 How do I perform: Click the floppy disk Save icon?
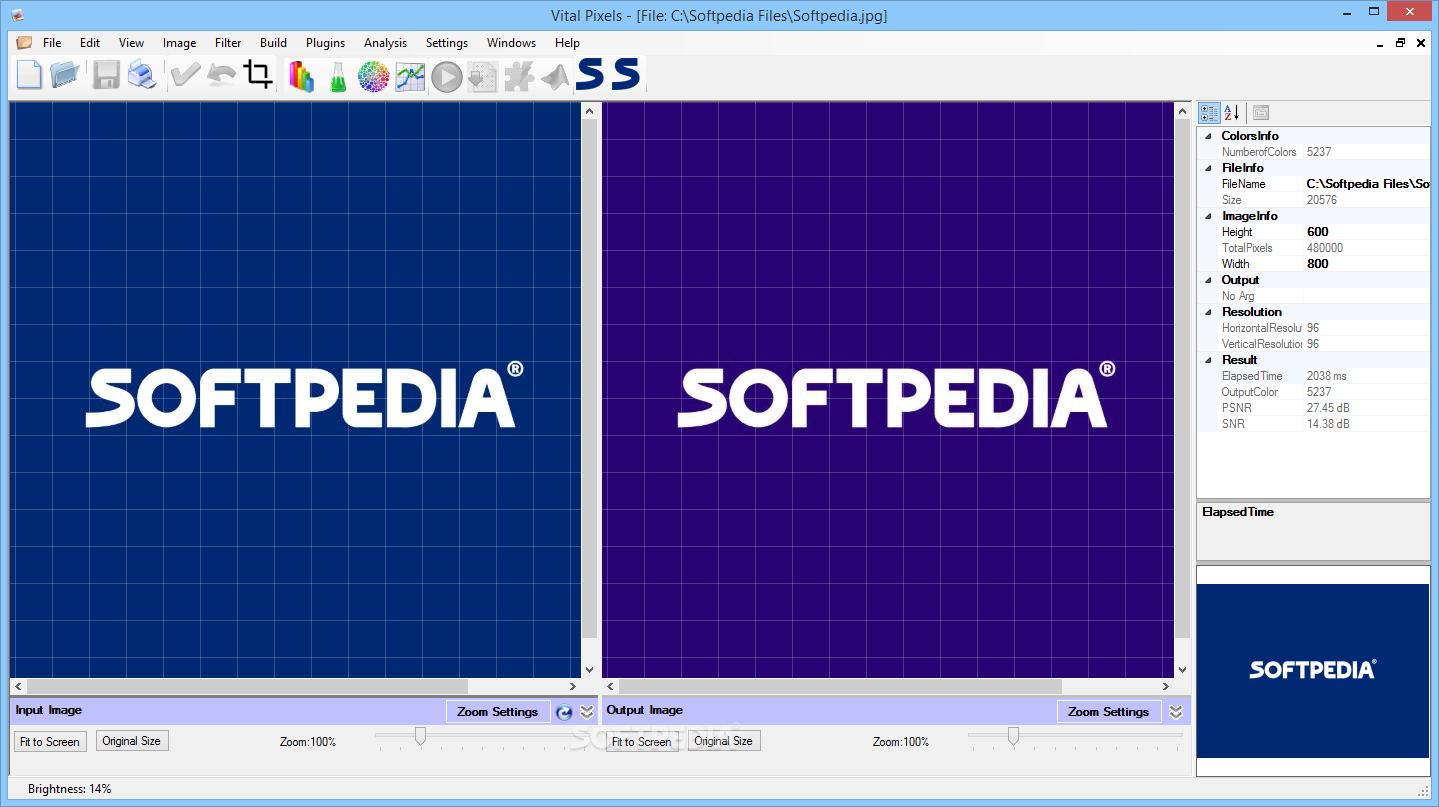(x=106, y=75)
